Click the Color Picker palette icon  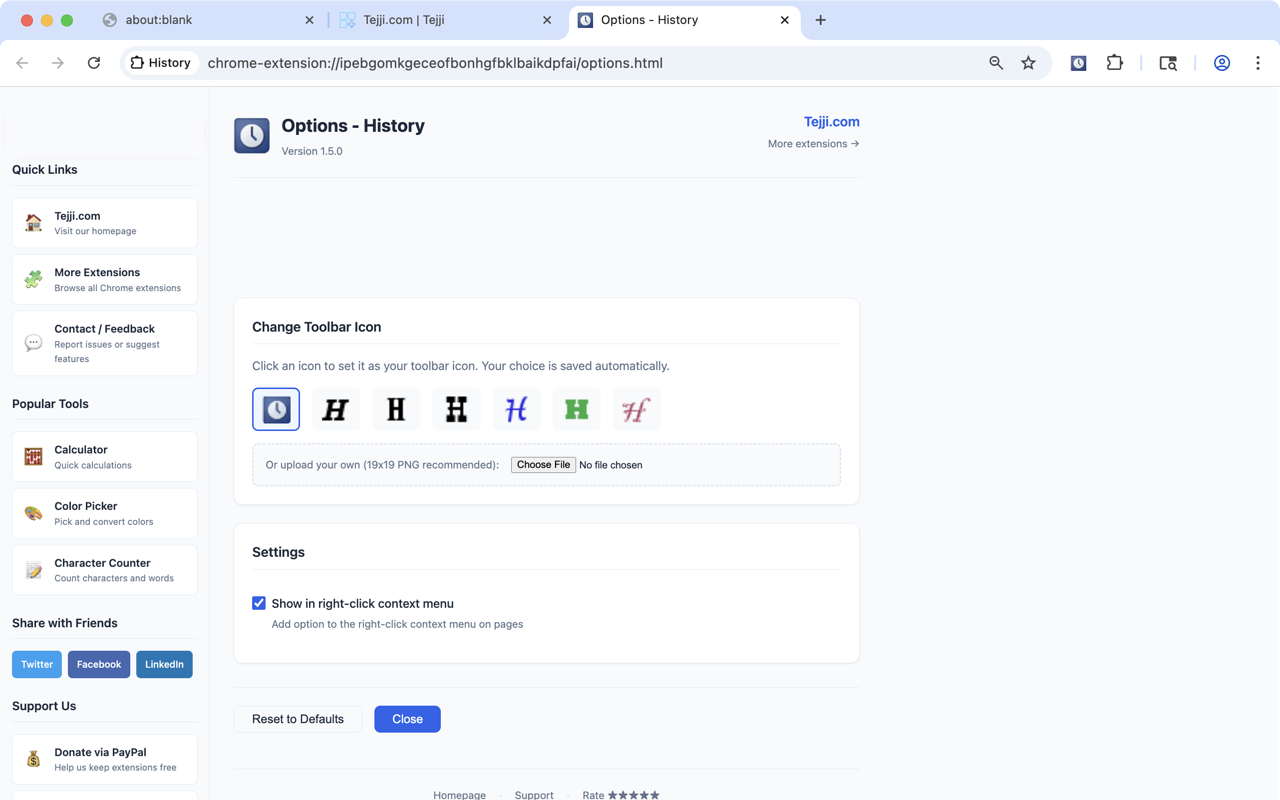pos(31,512)
